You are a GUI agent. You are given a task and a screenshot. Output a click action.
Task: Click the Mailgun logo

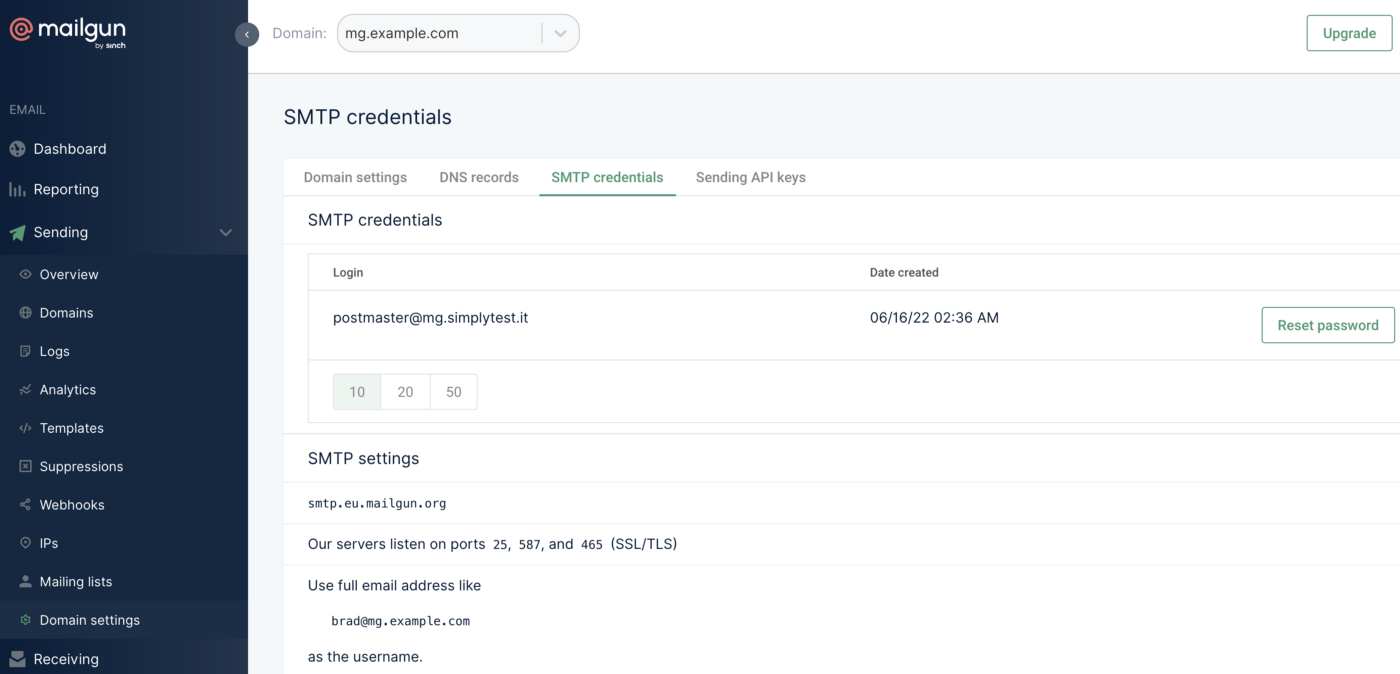(x=68, y=32)
